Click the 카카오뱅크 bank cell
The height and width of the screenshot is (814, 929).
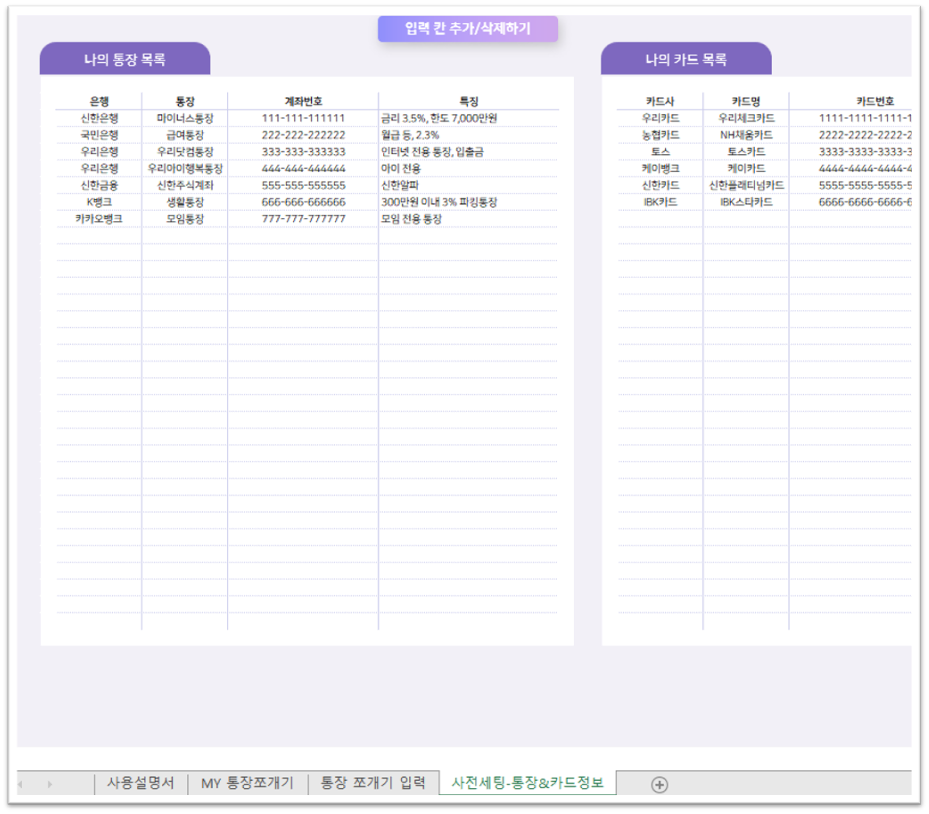coord(99,219)
